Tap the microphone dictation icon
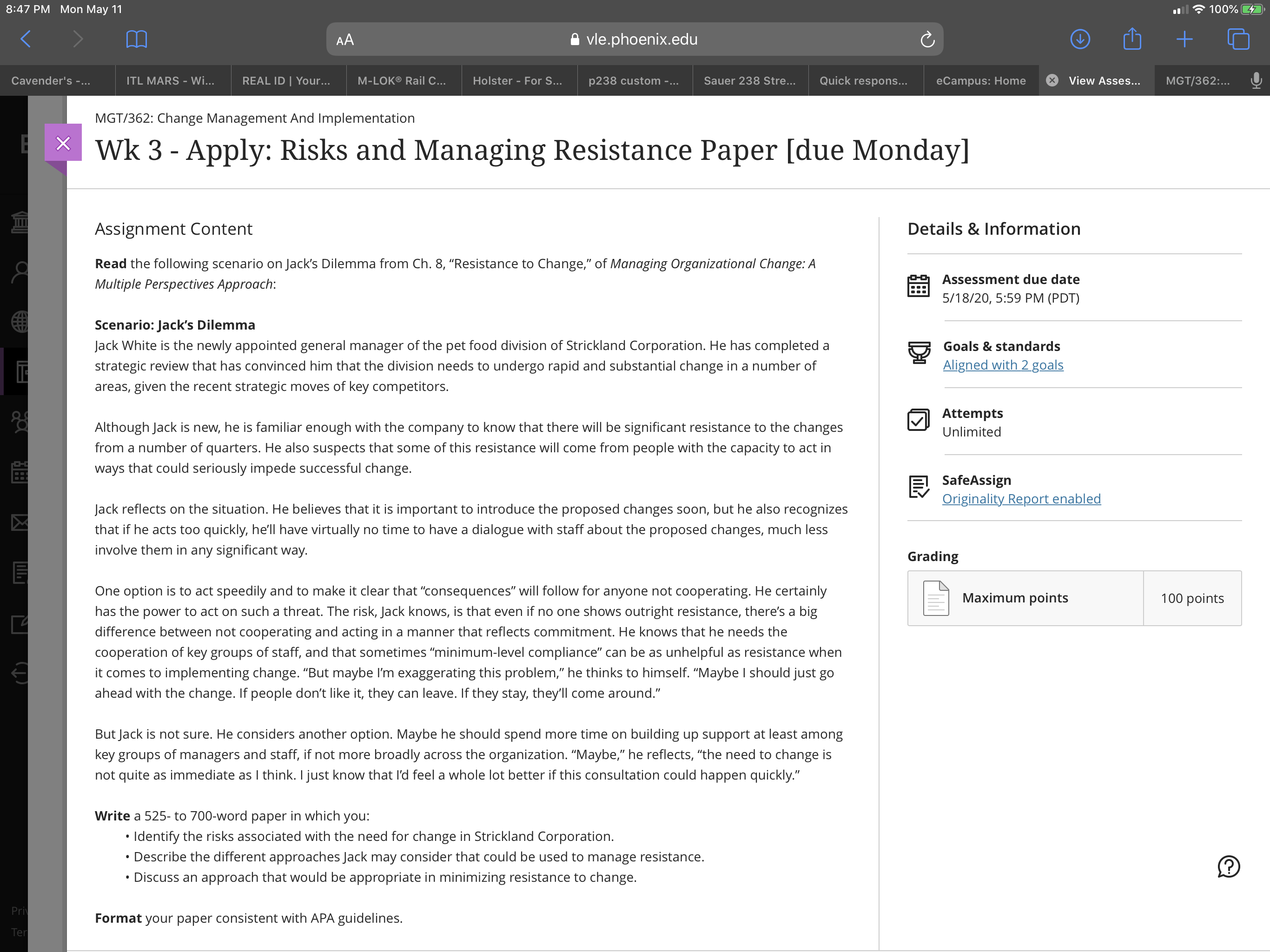Screen dimensions: 1270x952 pyautogui.click(x=1256, y=81)
